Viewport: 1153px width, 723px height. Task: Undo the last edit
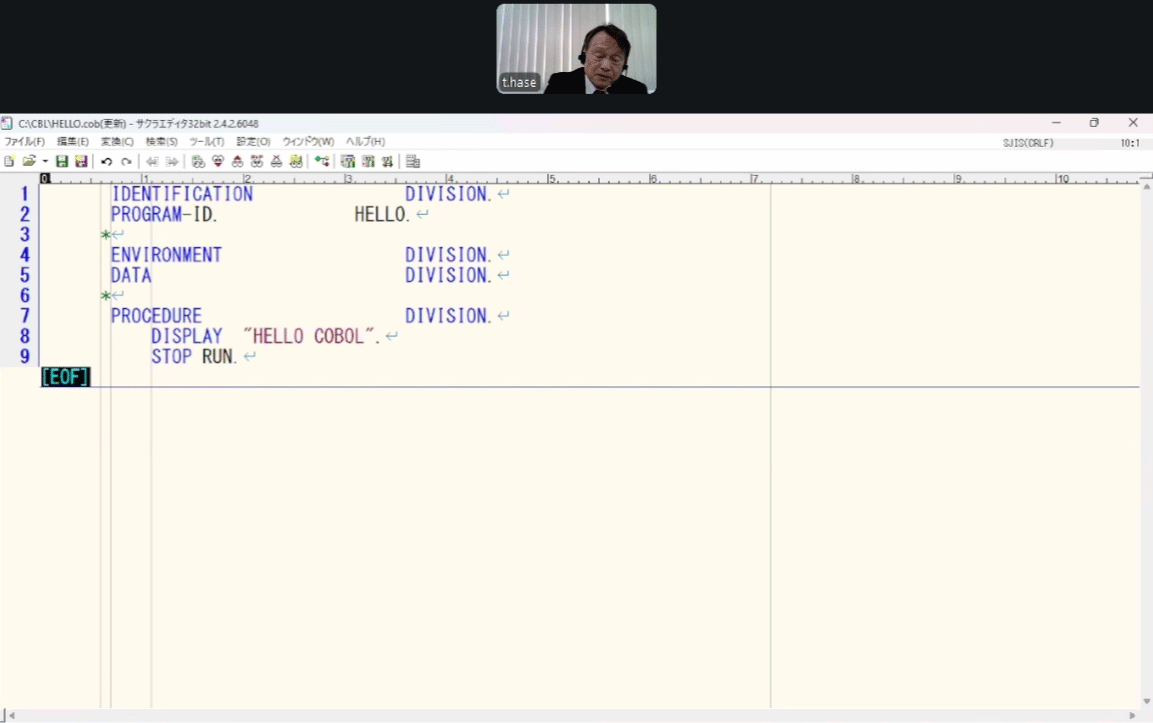[106, 161]
